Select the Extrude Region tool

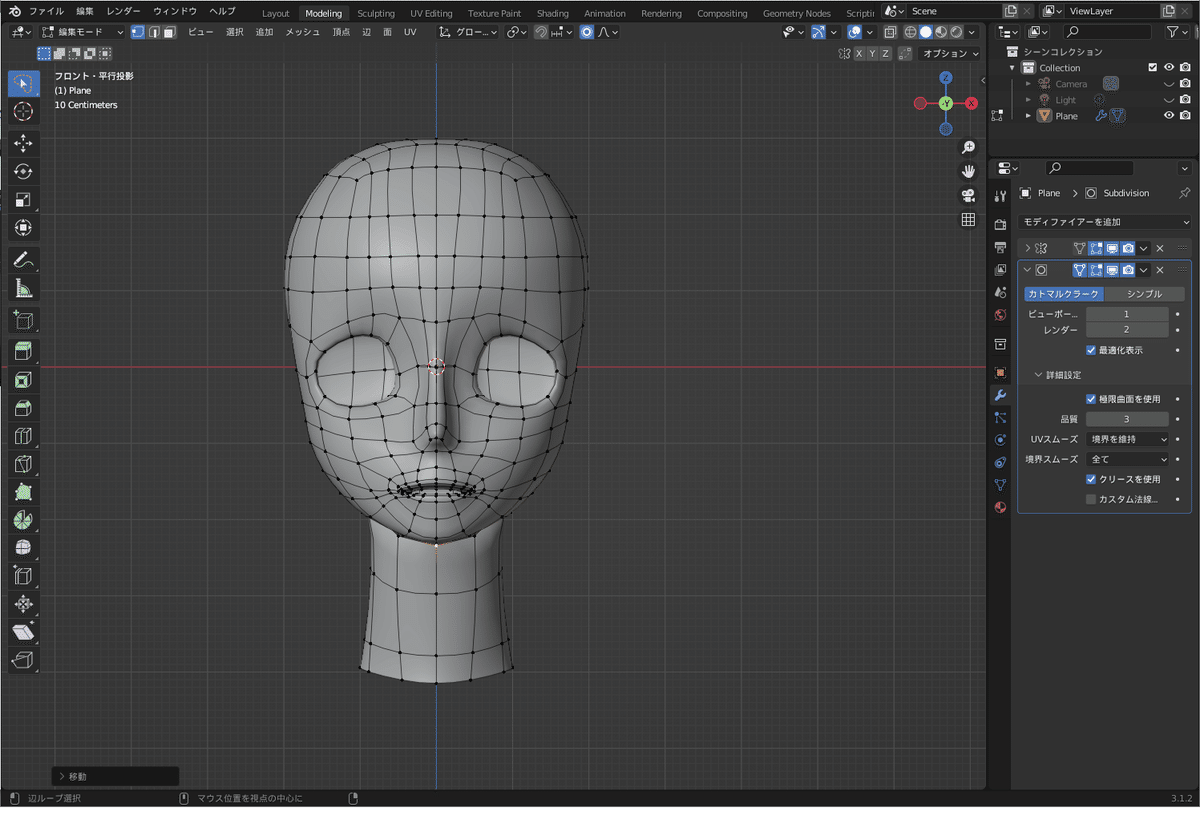24,351
